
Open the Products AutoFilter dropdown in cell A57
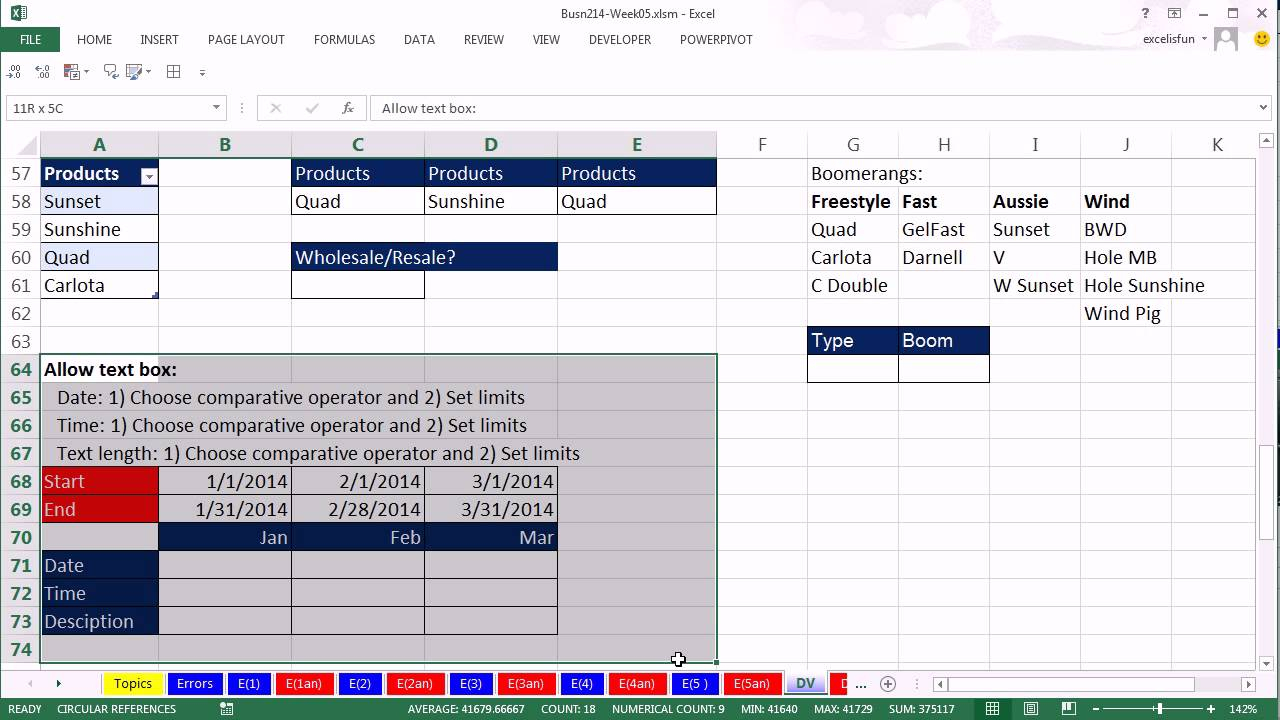[x=148, y=174]
